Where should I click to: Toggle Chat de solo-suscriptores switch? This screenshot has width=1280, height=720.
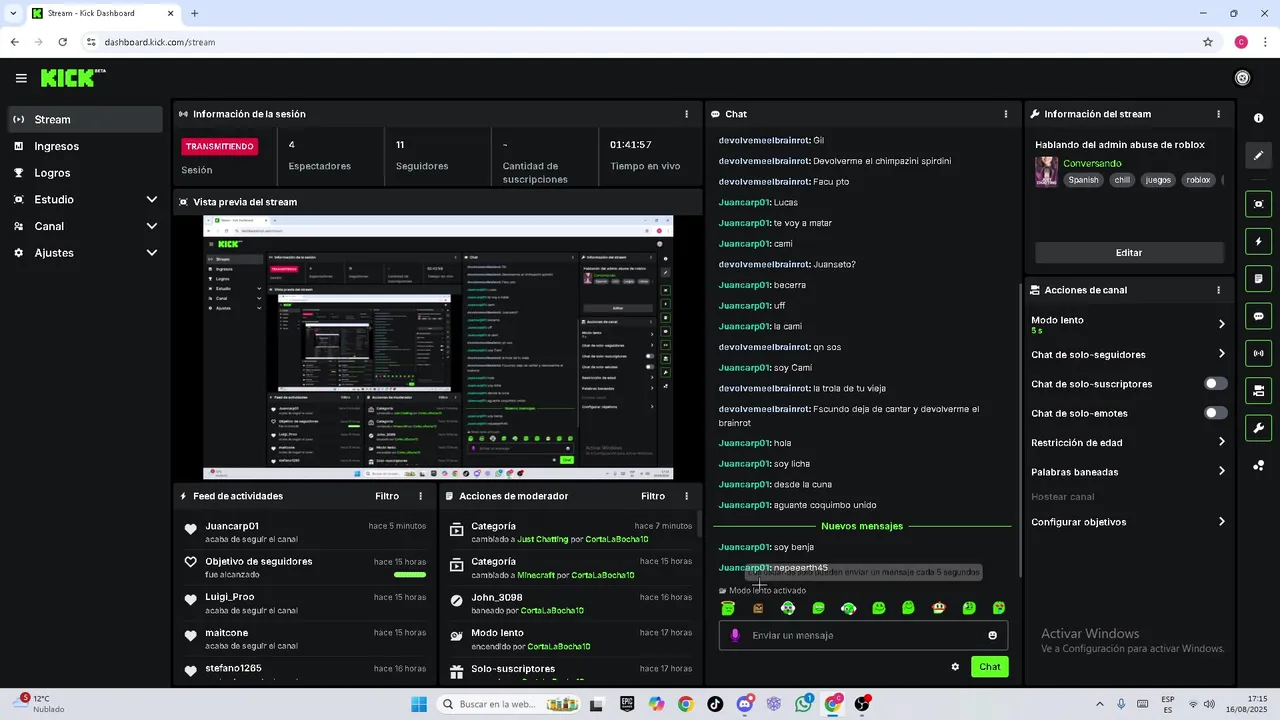pyautogui.click(x=1215, y=384)
